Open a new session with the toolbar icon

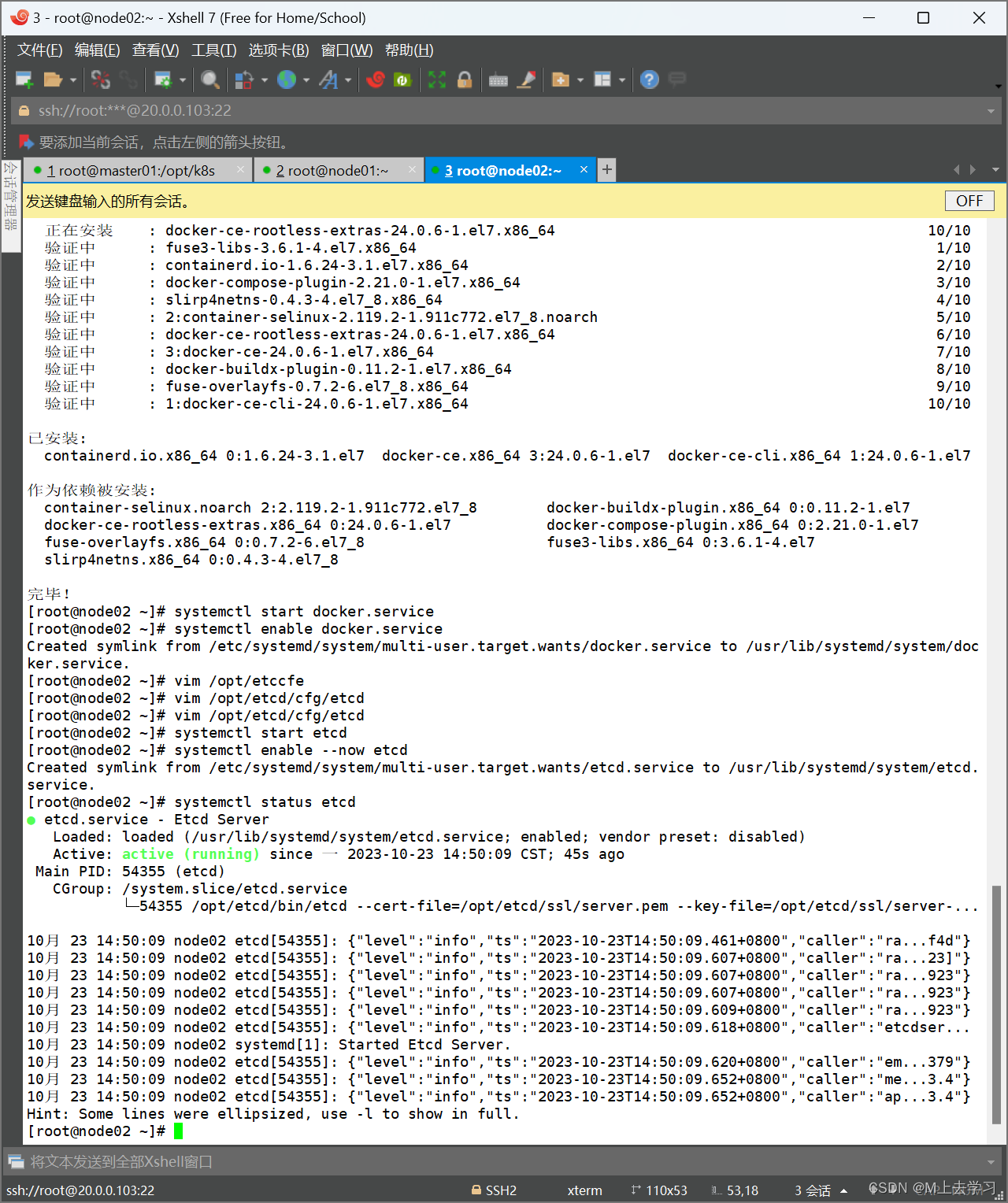[x=24, y=80]
